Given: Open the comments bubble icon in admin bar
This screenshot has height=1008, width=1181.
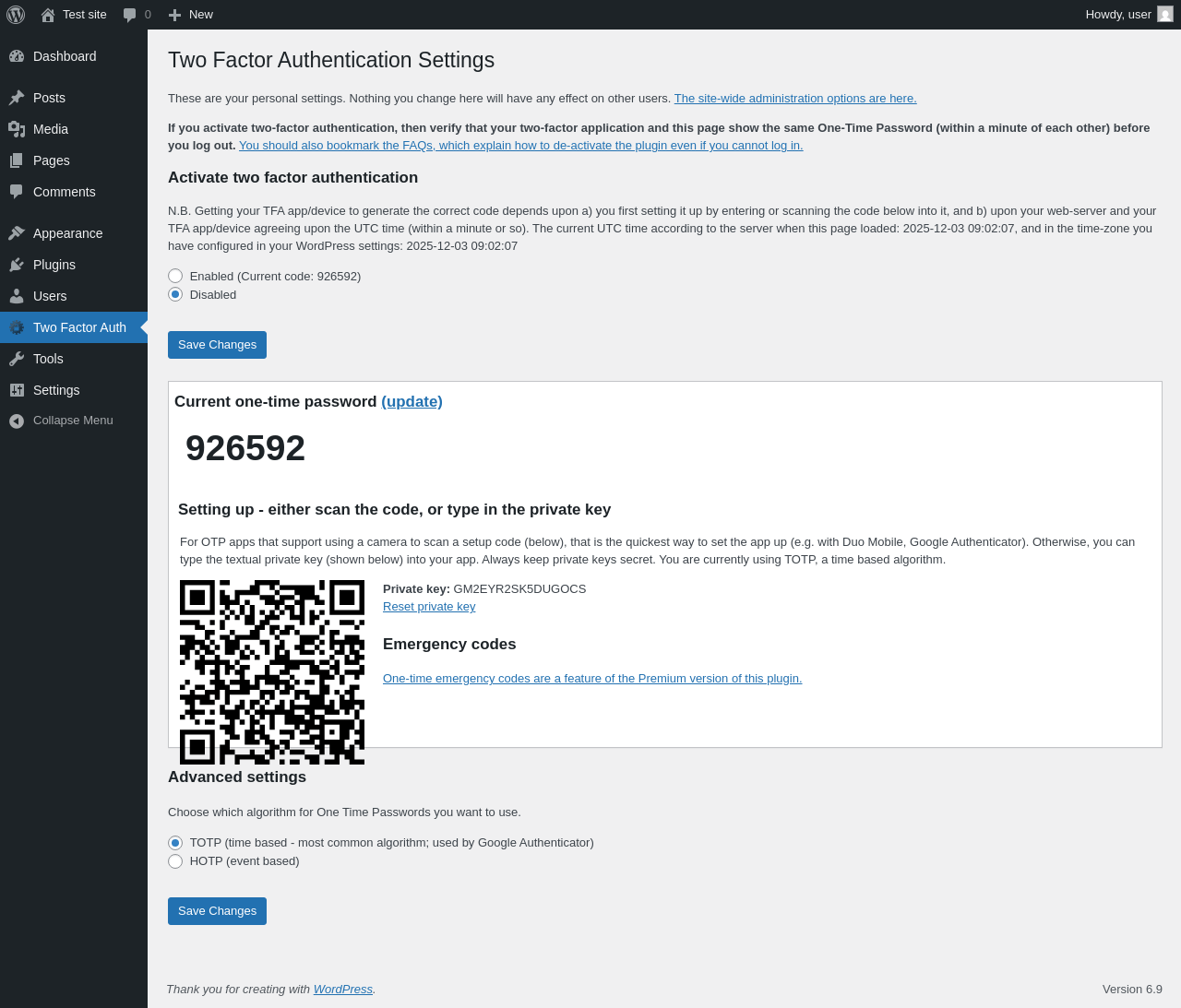Looking at the screenshot, I should pos(130,15).
